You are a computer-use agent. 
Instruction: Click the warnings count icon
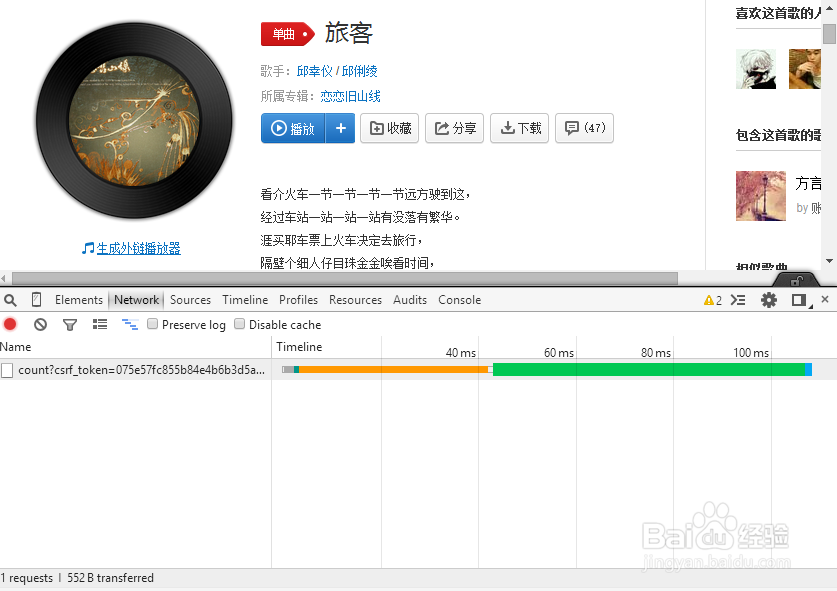click(713, 300)
